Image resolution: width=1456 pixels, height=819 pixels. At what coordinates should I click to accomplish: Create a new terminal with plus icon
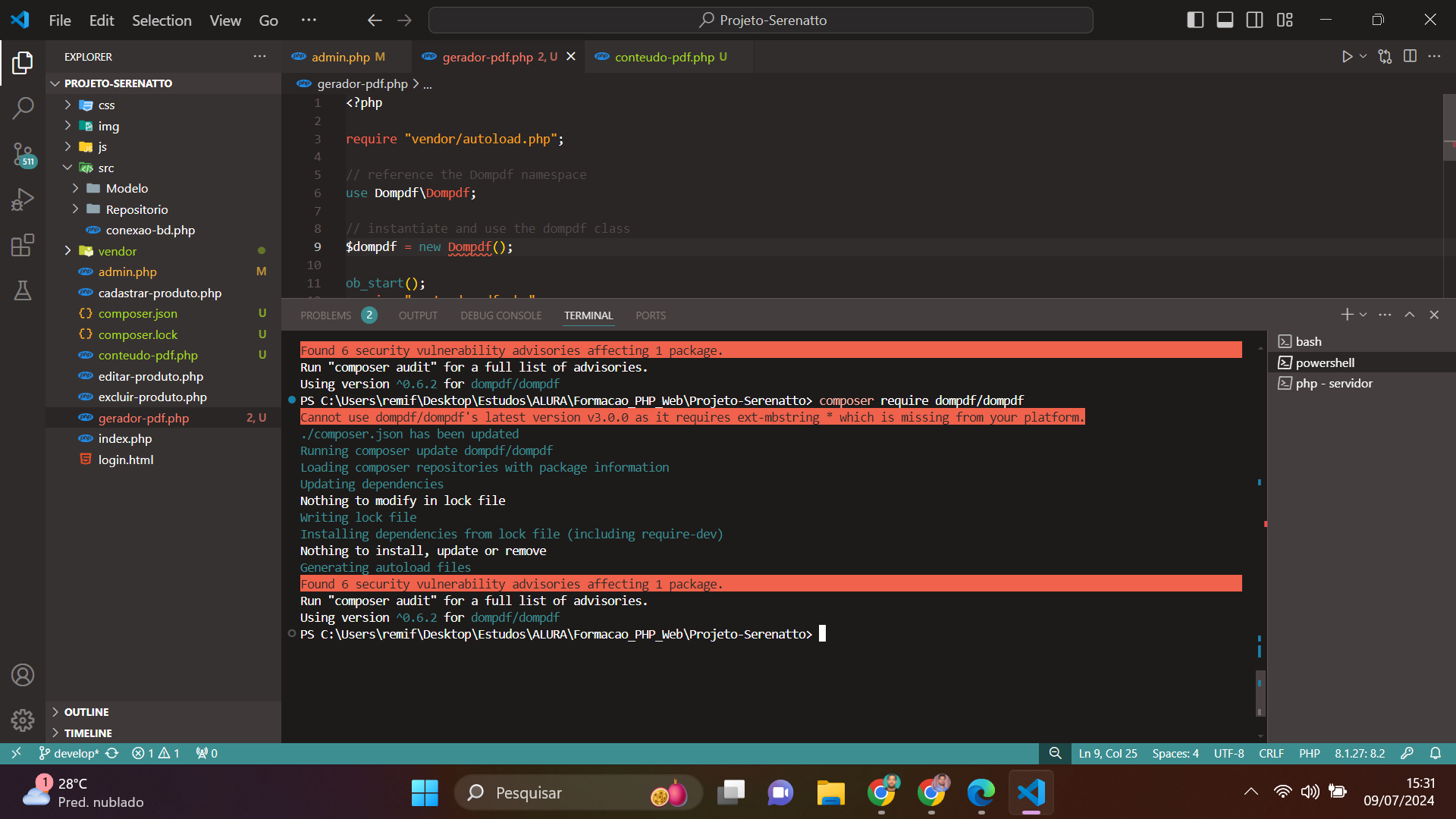tap(1347, 315)
